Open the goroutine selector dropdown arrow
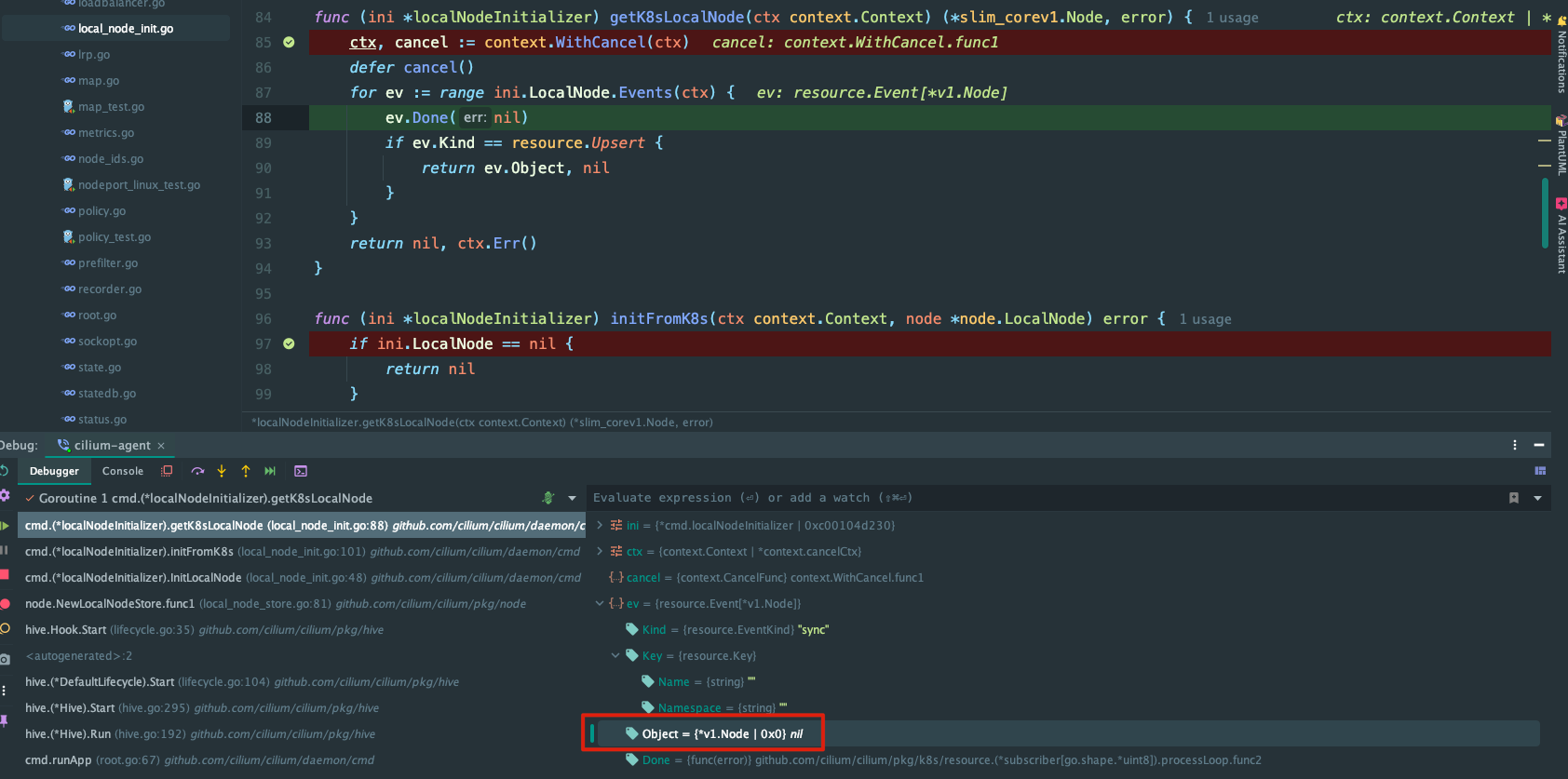Image resolution: width=1568 pixels, height=779 pixels. tap(572, 498)
